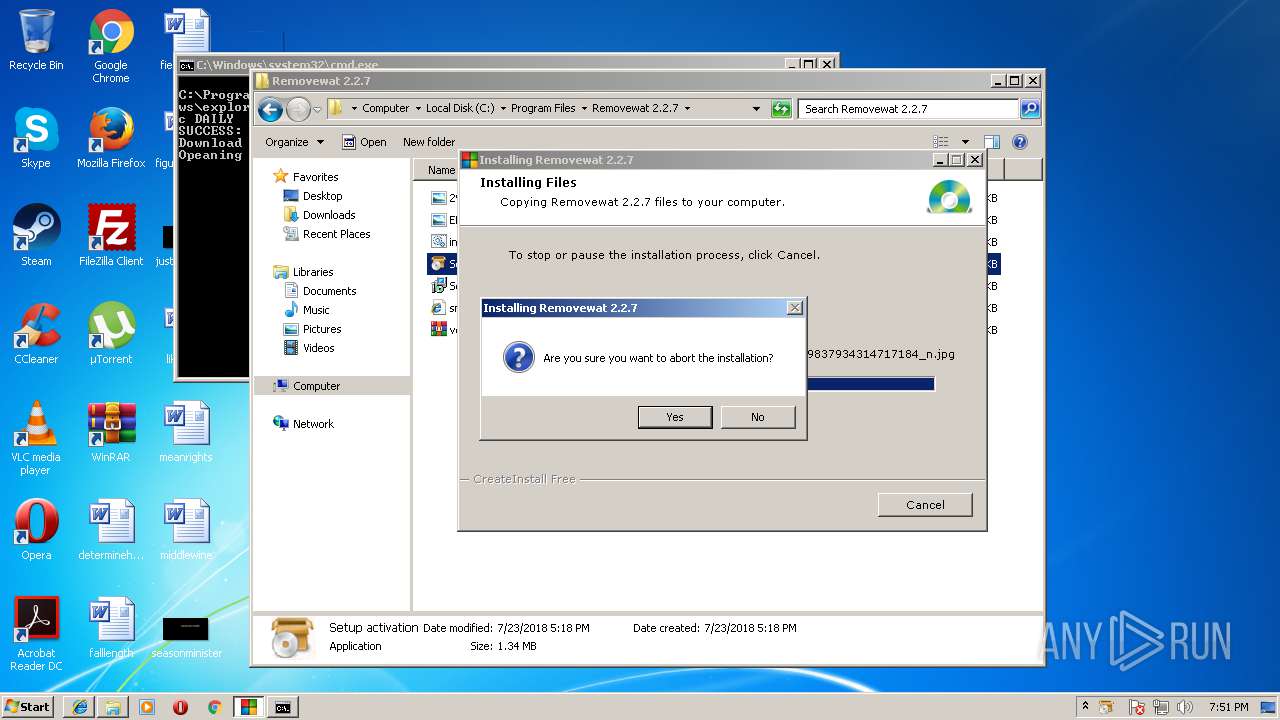Select Libraries in navigation pane
Viewport: 1280px width, 720px height.
click(313, 272)
